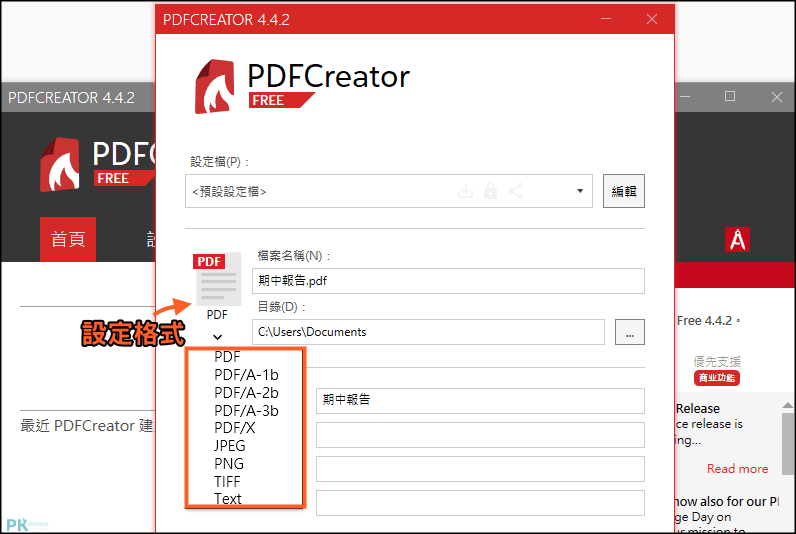
Task: Click the download icon in profile box
Action: [466, 191]
